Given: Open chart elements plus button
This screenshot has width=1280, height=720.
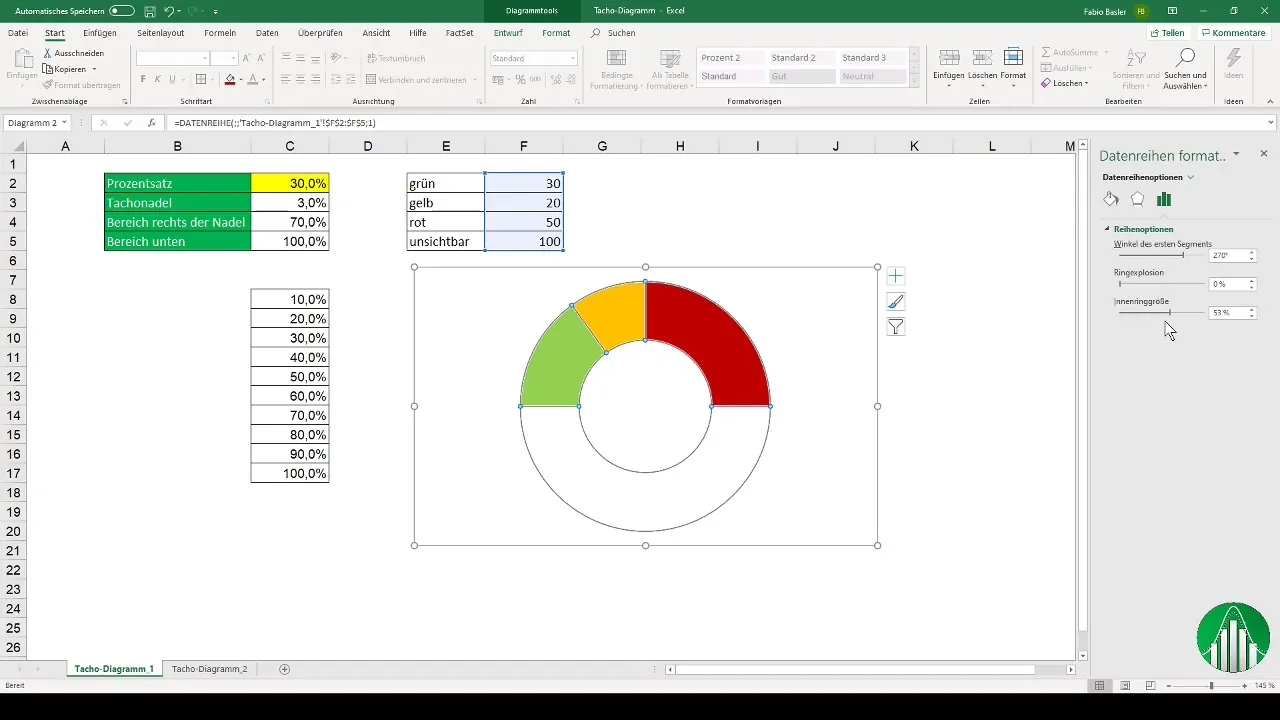Looking at the screenshot, I should [896, 275].
